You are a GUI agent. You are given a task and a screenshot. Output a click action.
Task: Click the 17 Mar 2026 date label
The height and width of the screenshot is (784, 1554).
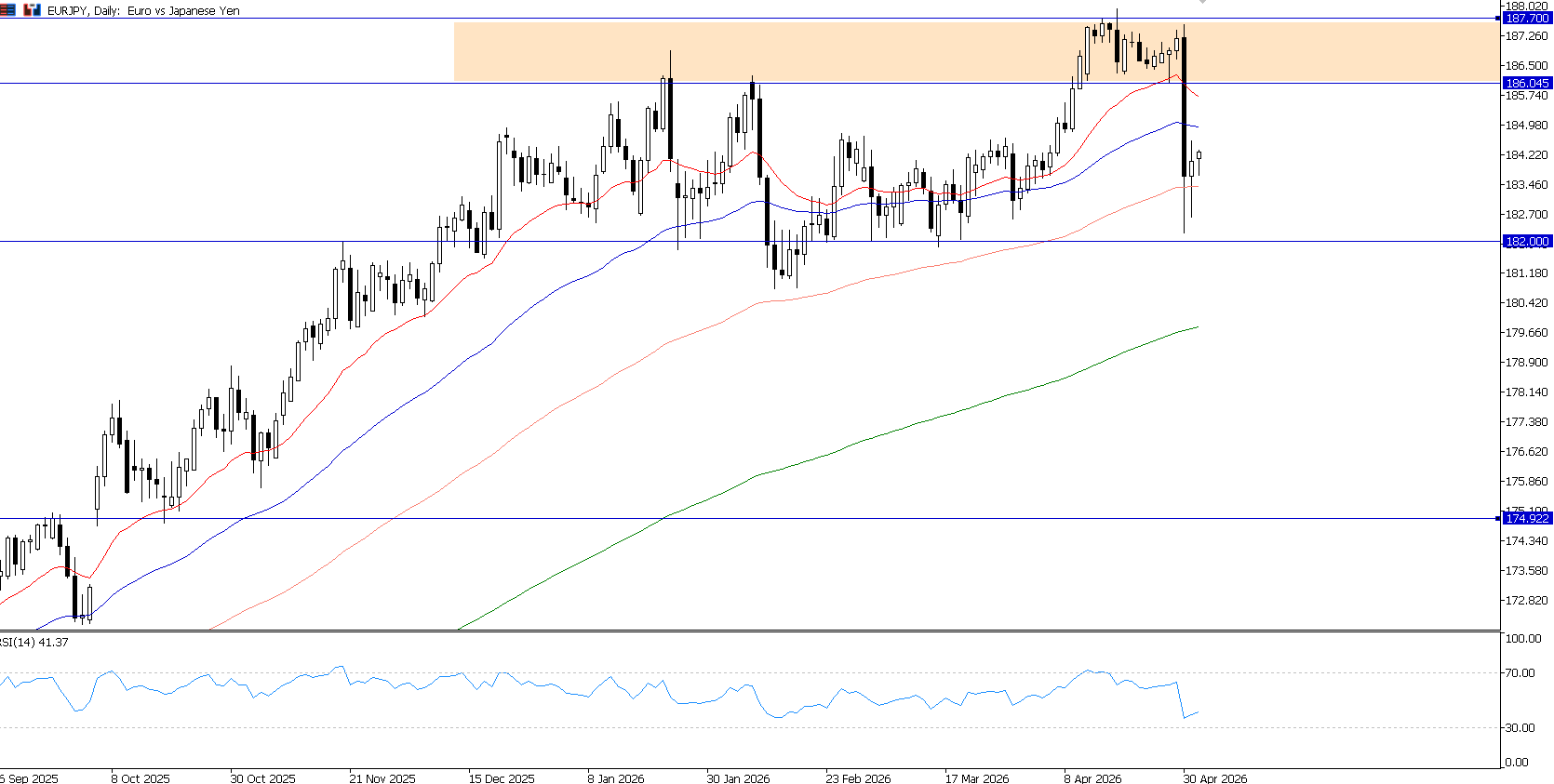tap(977, 778)
